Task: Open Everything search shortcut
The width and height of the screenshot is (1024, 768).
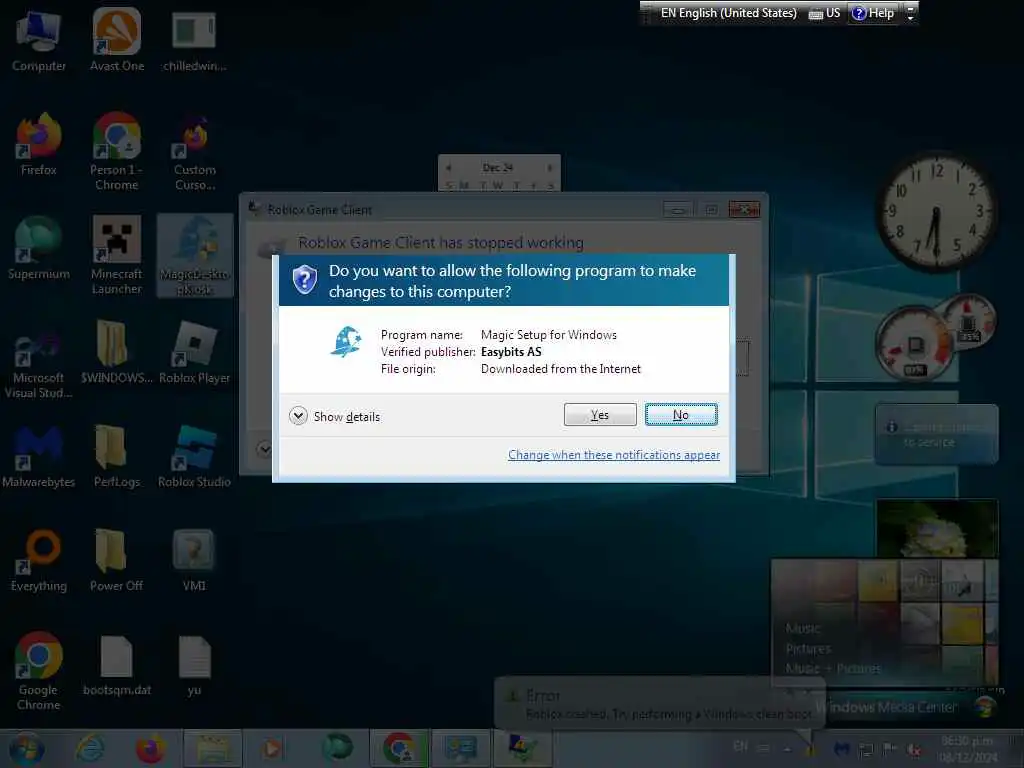Action: [39, 560]
